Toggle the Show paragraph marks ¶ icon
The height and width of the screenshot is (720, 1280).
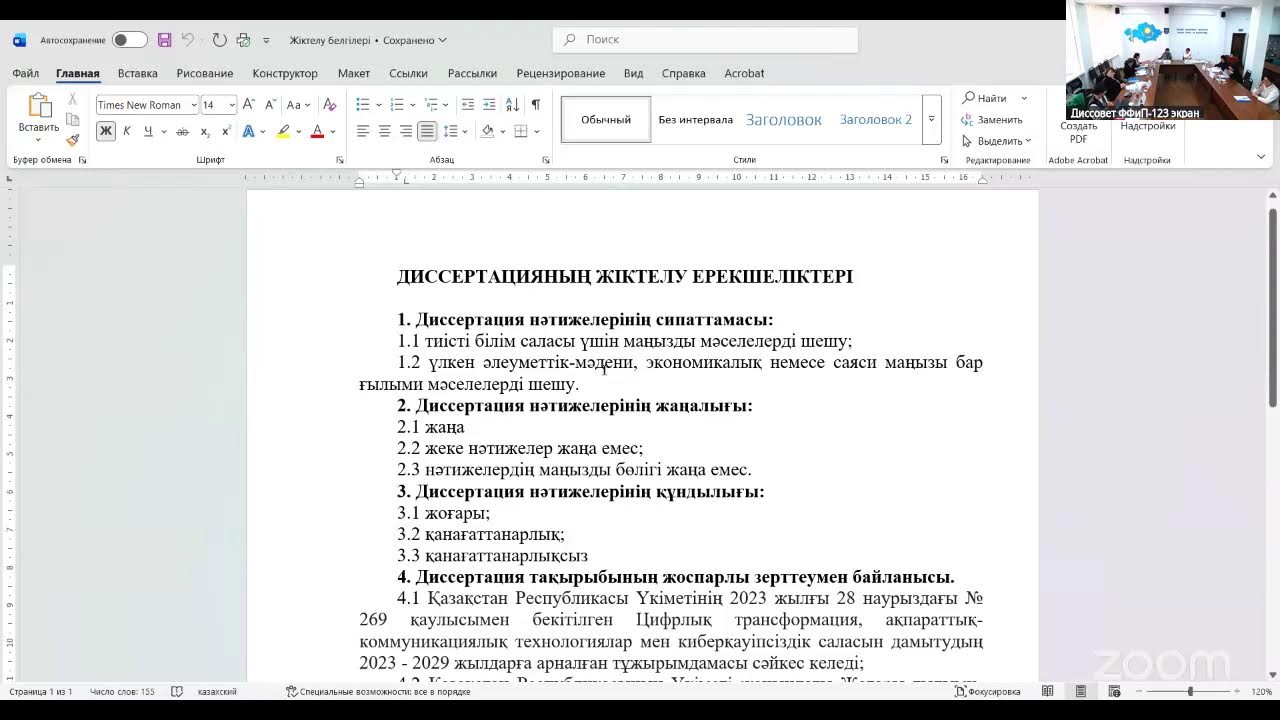pyautogui.click(x=536, y=105)
